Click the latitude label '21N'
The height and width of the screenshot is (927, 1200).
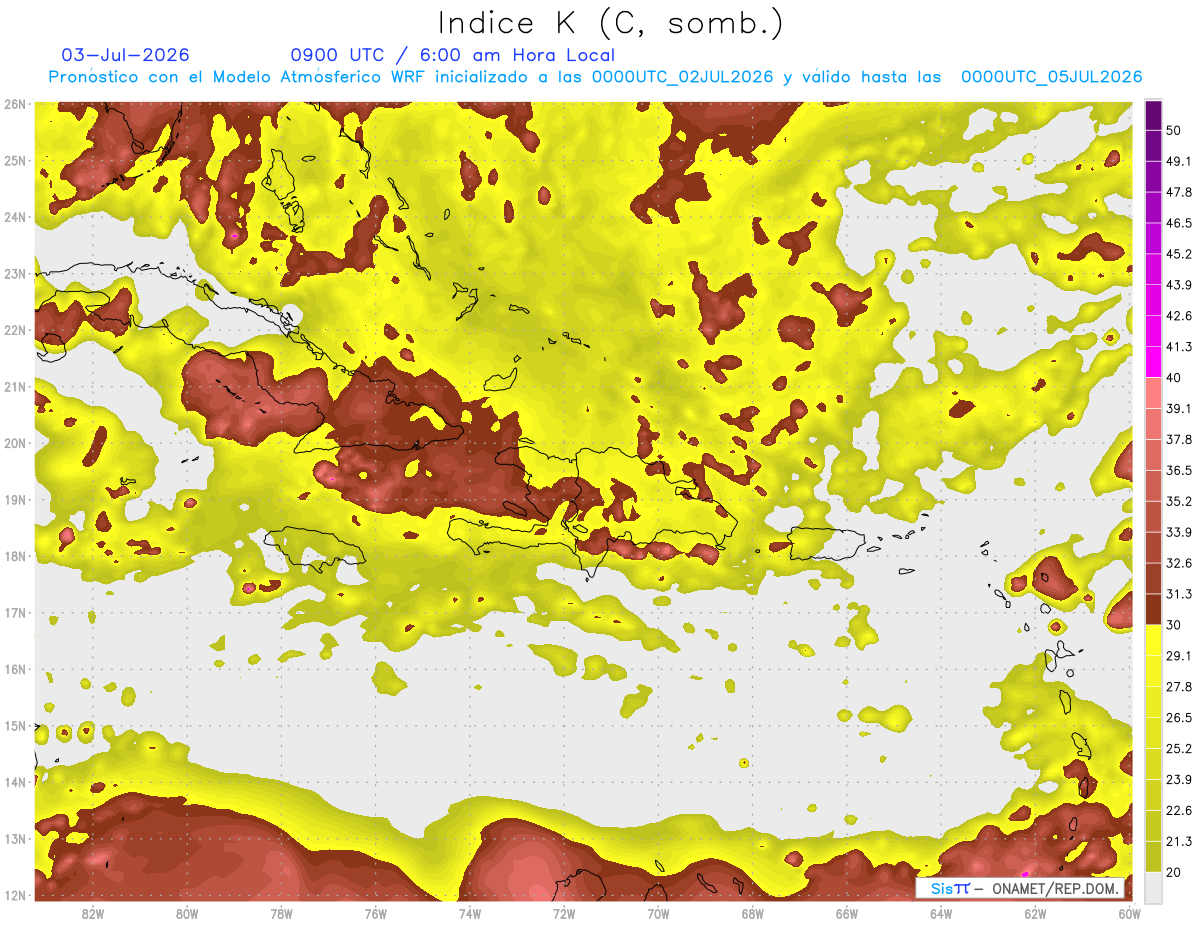pyautogui.click(x=14, y=386)
